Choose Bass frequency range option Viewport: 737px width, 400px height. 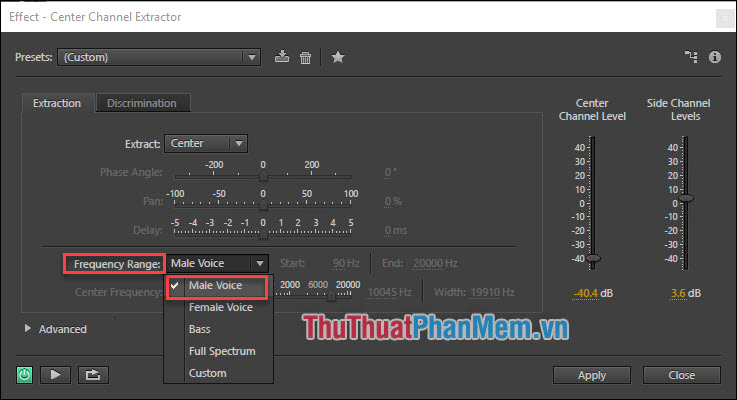[219, 329]
